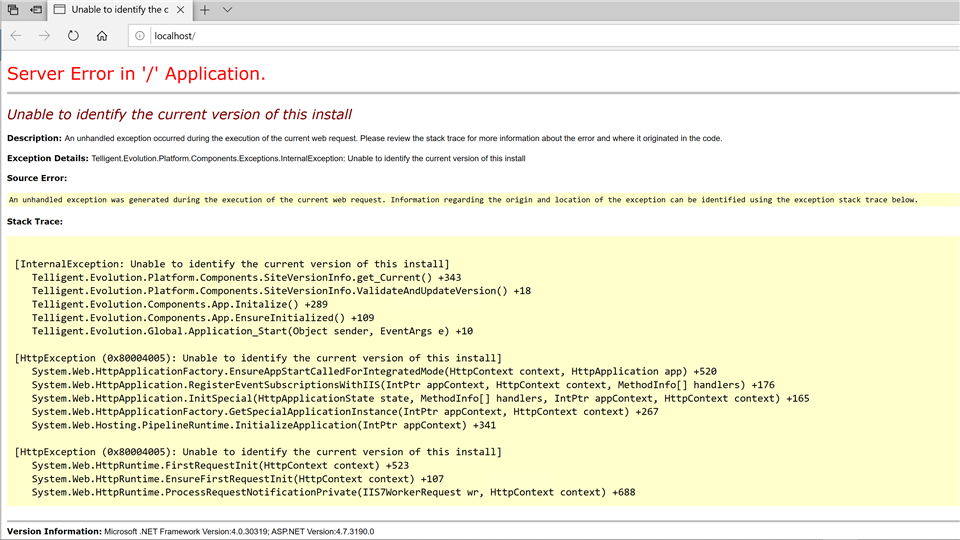The height and width of the screenshot is (540, 960).
Task: Click 'EnsureAppStartCalledForIntegratedMode' stack line
Action: [374, 372]
